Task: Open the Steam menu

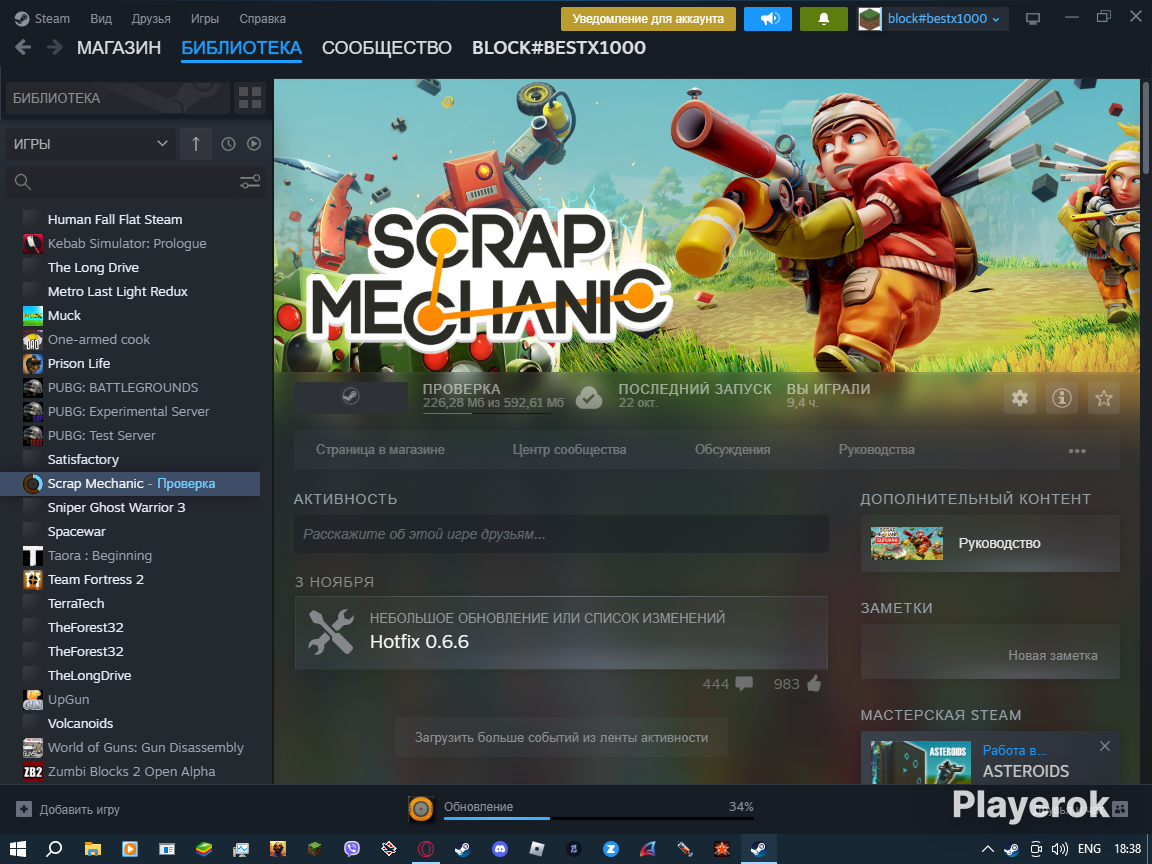Action: click(x=42, y=18)
